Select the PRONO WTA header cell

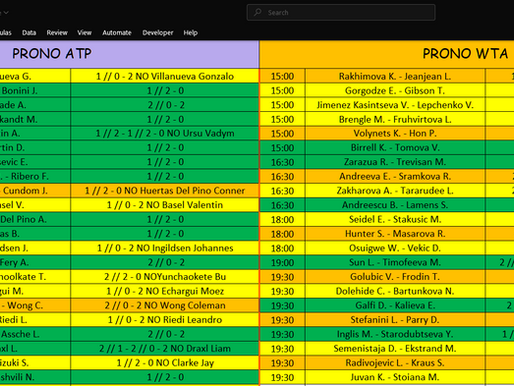(387, 54)
